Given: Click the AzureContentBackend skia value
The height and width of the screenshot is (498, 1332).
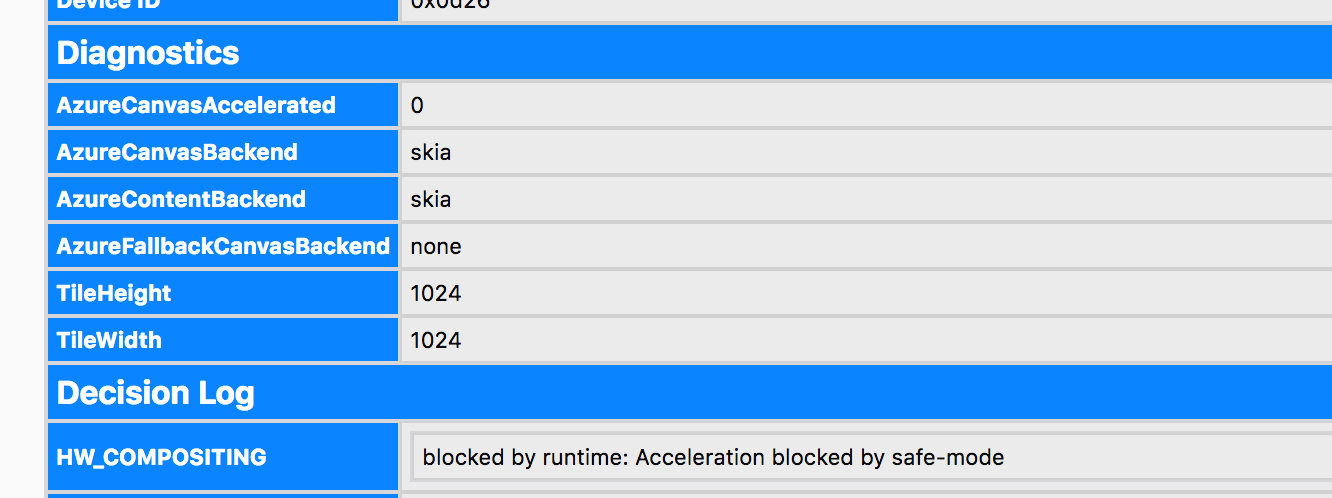Looking at the screenshot, I should (x=430, y=199).
